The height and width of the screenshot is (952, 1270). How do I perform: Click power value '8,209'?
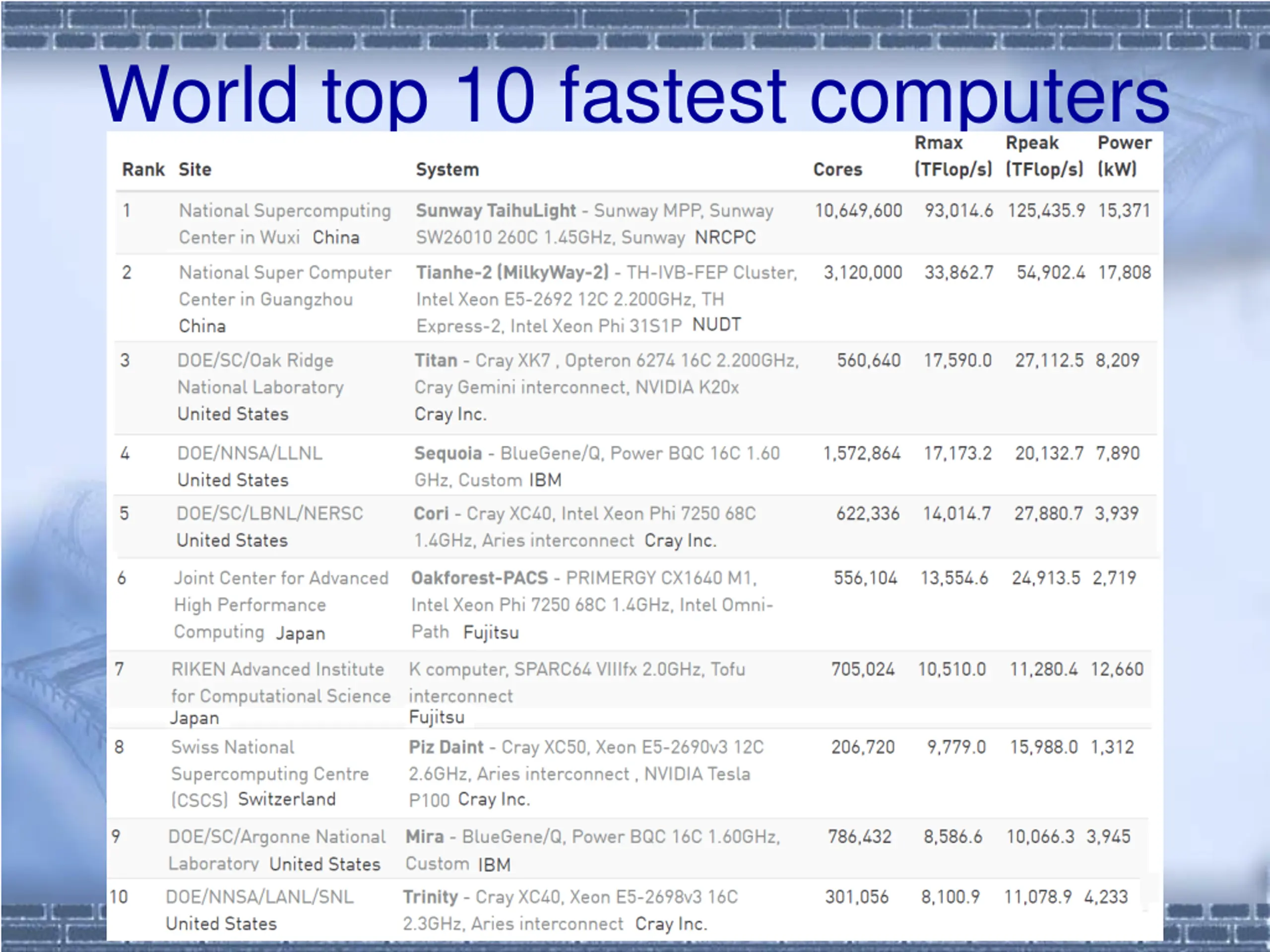tap(1118, 360)
